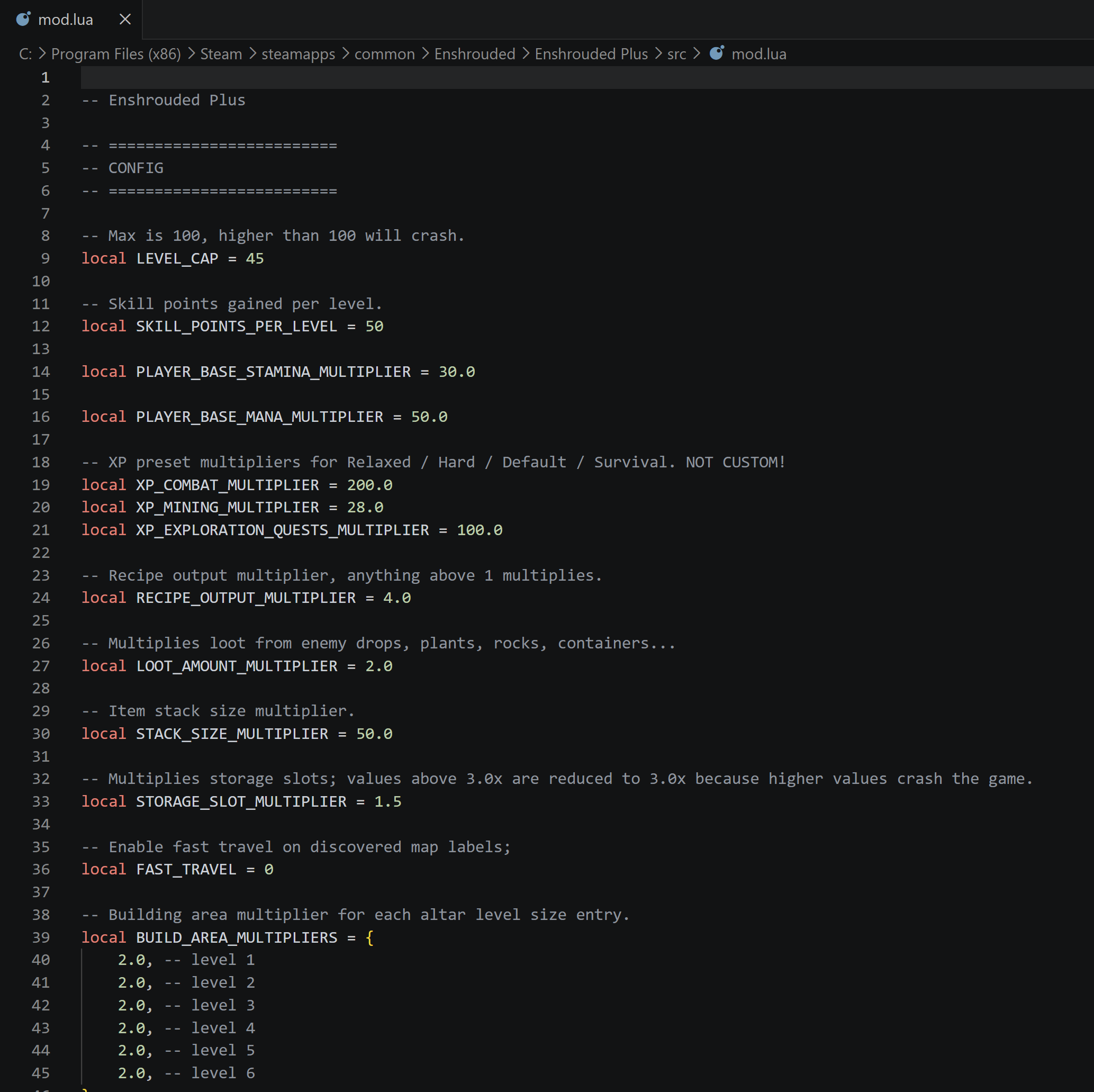Click line number 9 in the gutter
1094x1092 pixels.
point(46,258)
